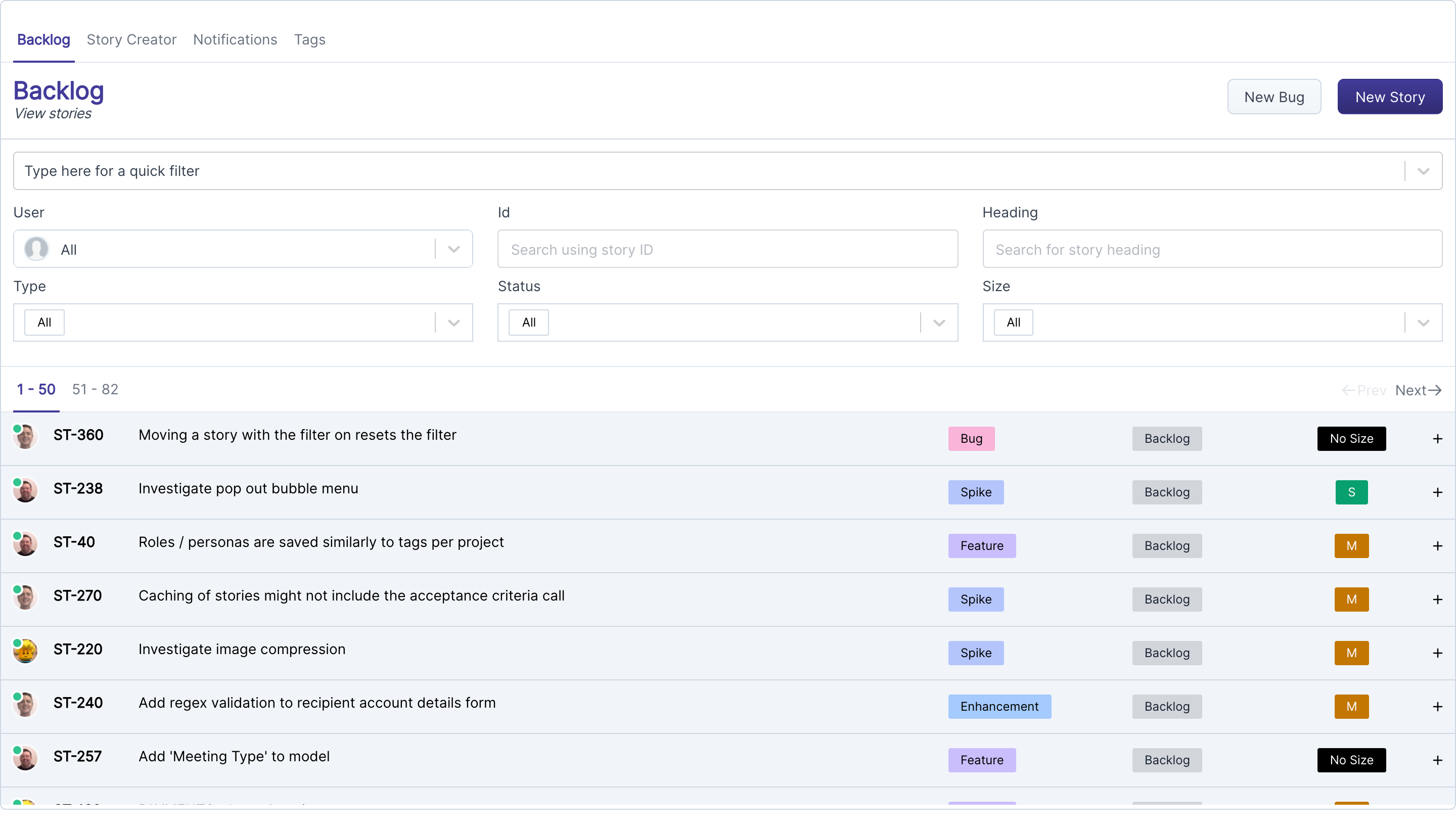Click the Next arrow pagination control
This screenshot has height=830, width=1456.
click(x=1418, y=391)
